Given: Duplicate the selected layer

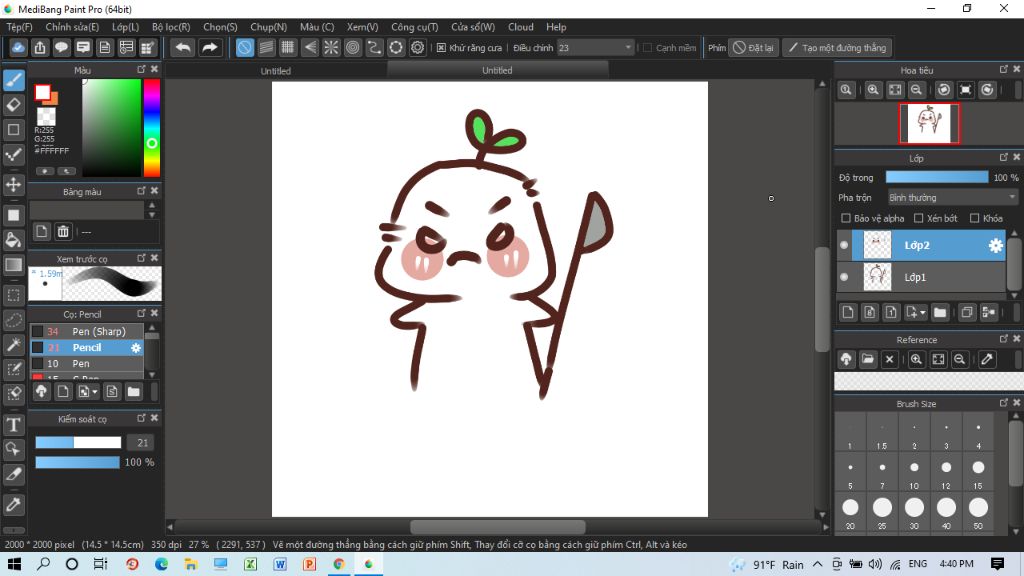Looking at the screenshot, I should 967,313.
